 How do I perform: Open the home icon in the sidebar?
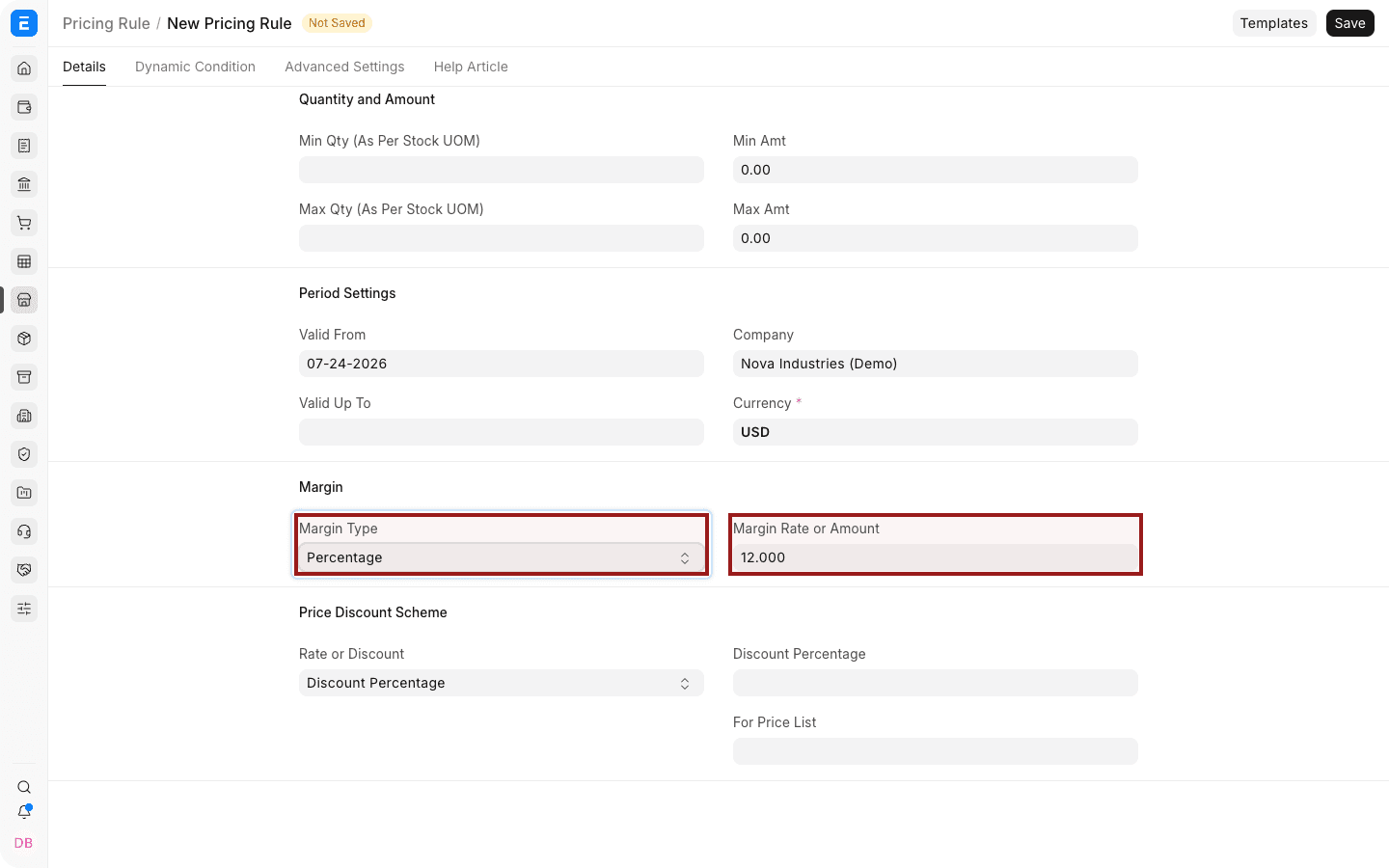[24, 68]
